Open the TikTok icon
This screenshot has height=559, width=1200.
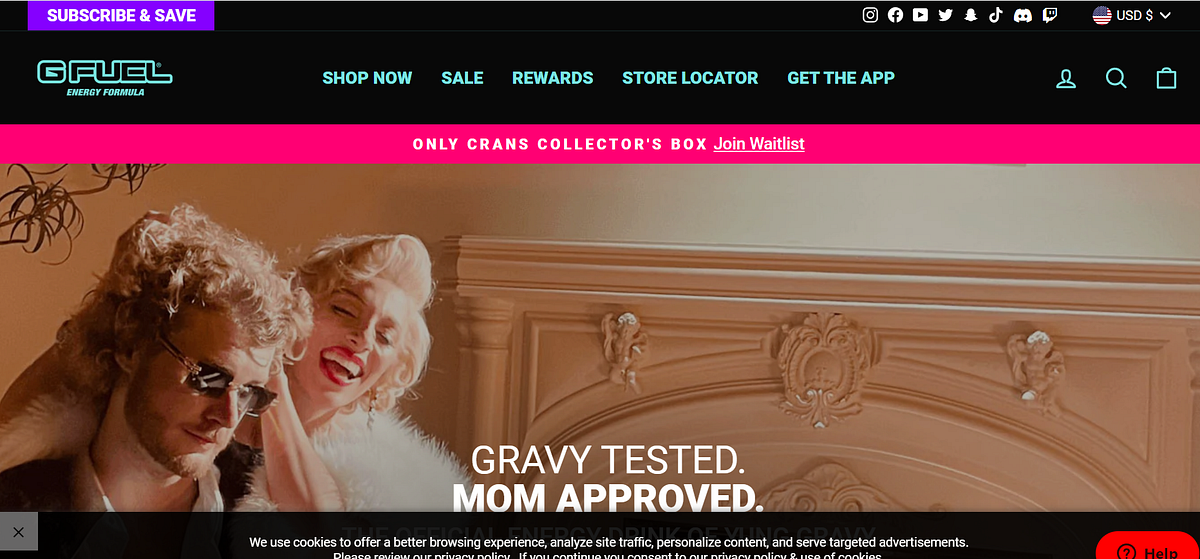coord(995,15)
